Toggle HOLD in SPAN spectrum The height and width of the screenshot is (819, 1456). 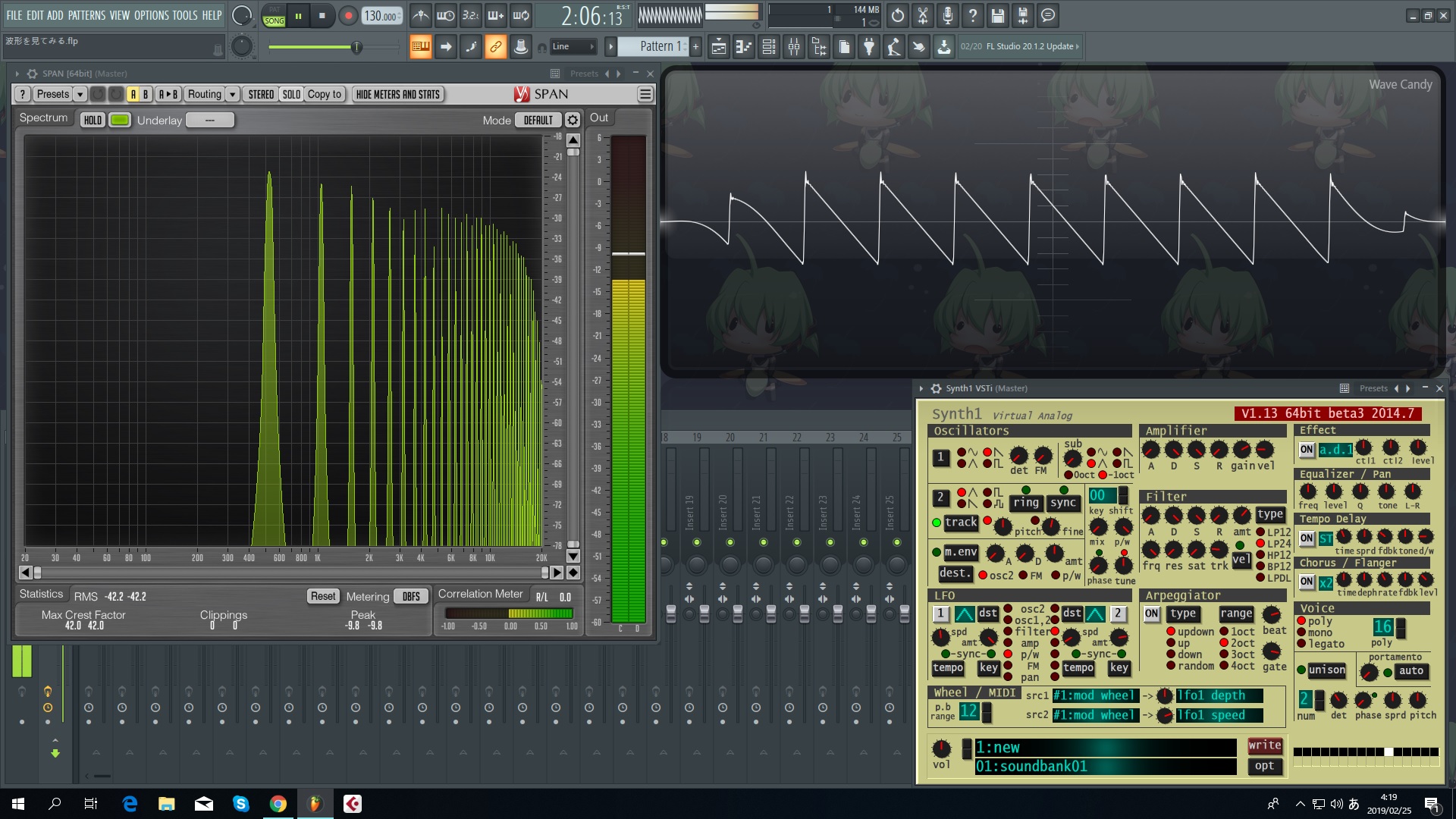pos(93,120)
